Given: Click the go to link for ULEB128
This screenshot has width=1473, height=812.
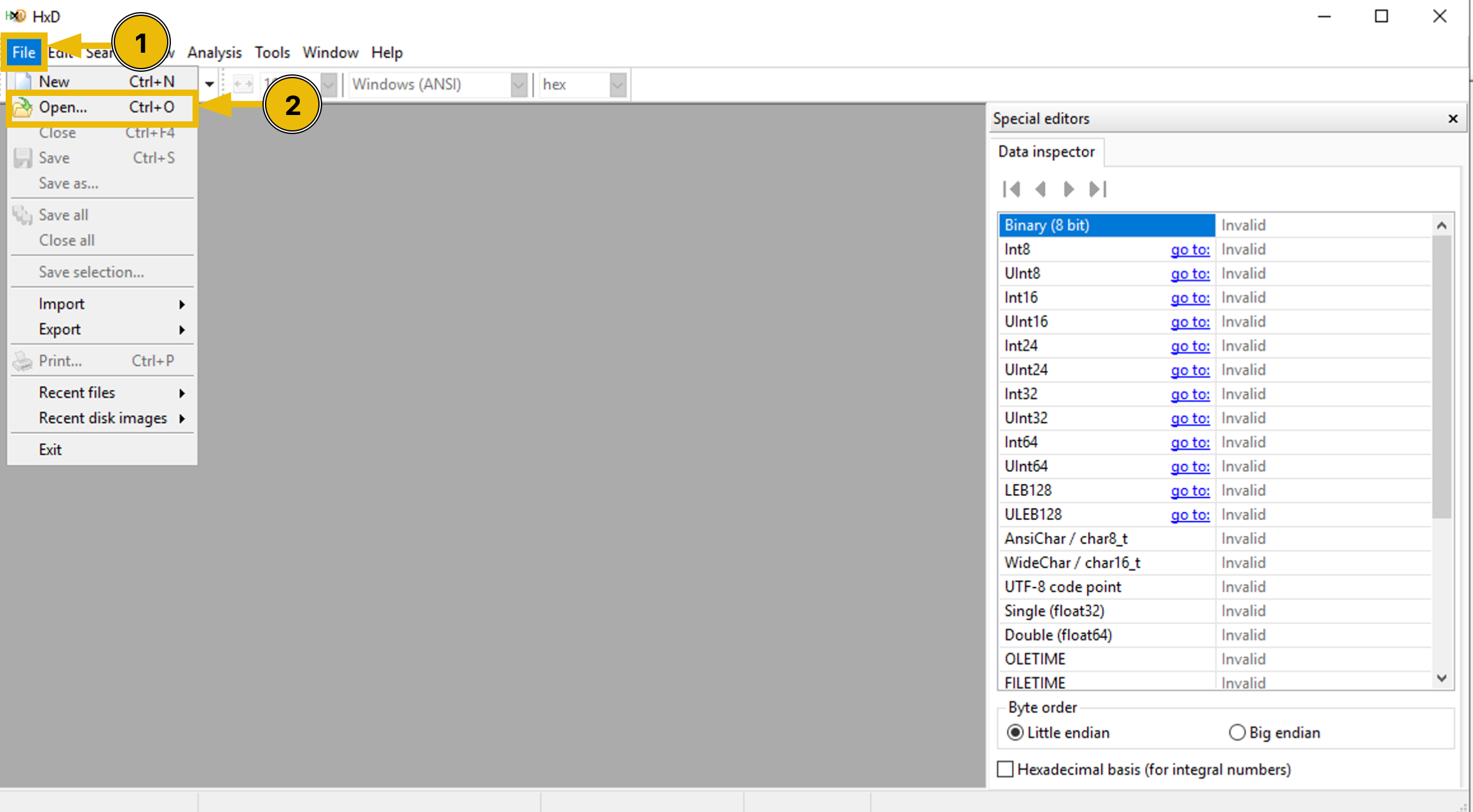Looking at the screenshot, I should [x=1190, y=515].
